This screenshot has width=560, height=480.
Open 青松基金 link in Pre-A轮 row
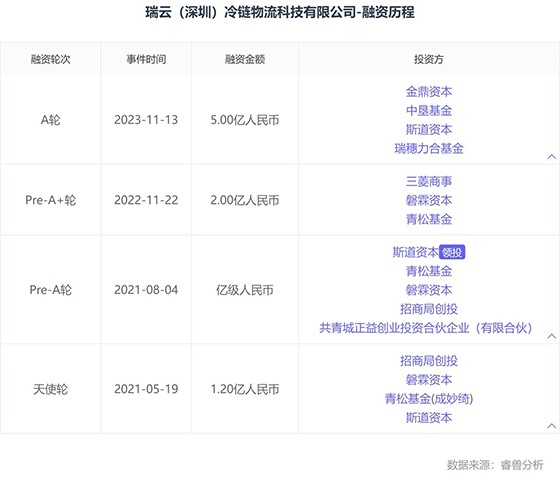pos(429,271)
